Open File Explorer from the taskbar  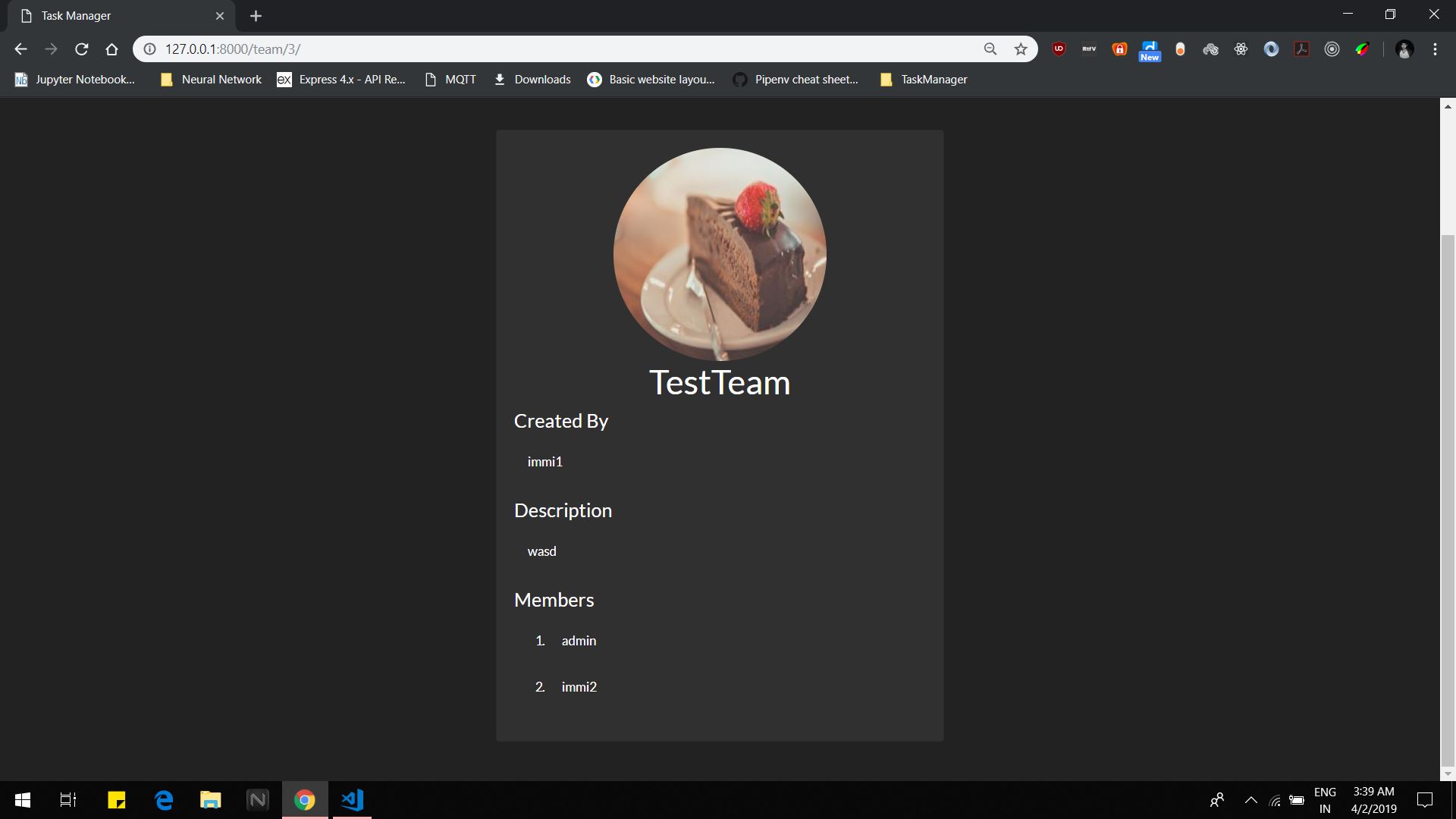(x=210, y=800)
